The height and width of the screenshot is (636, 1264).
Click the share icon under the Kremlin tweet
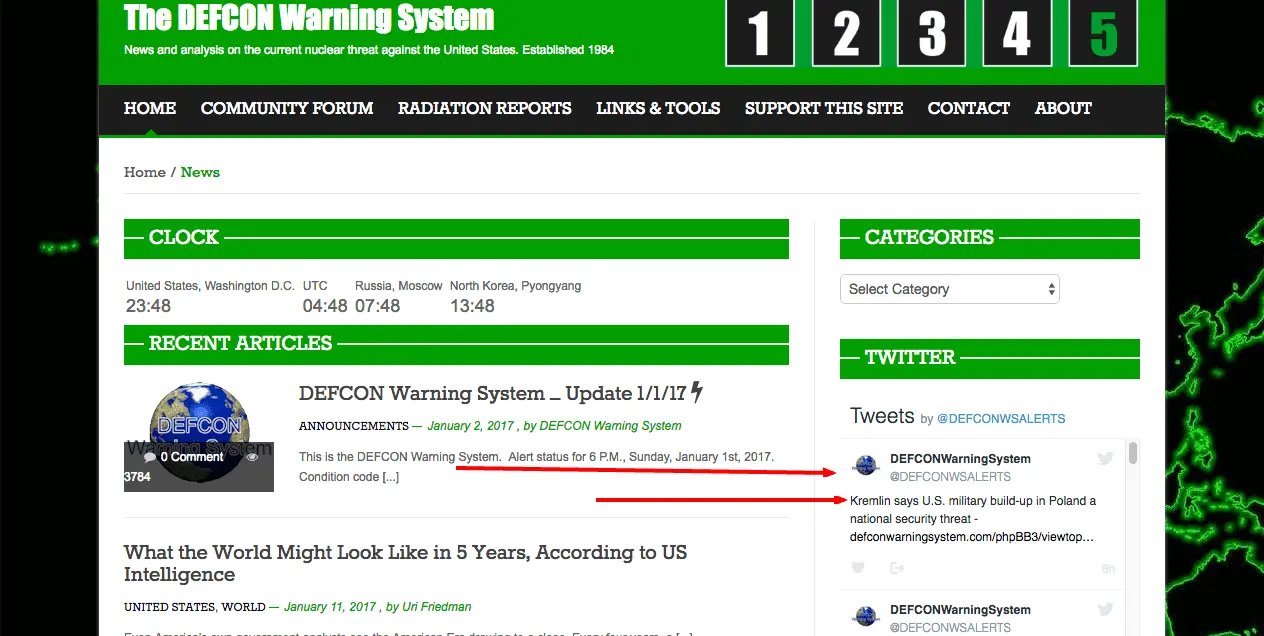(x=897, y=568)
